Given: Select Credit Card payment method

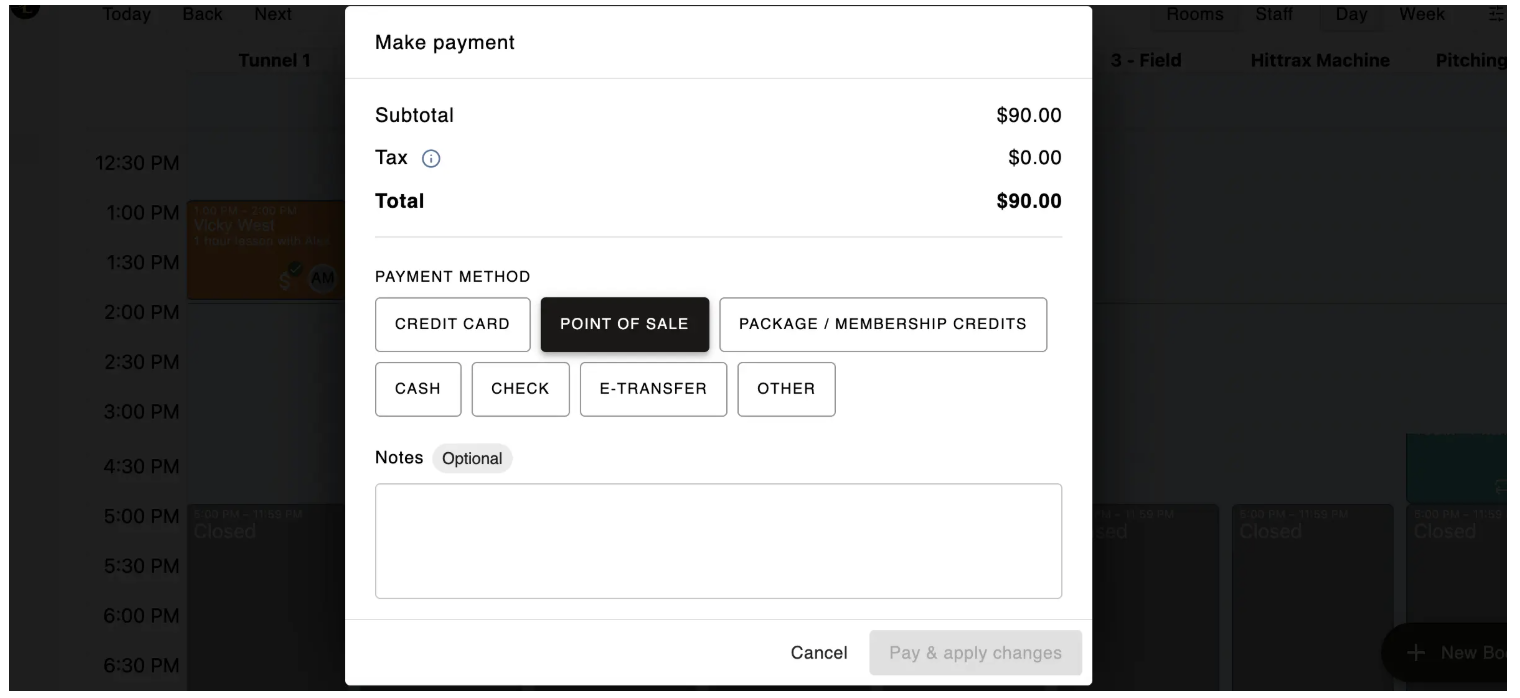Looking at the screenshot, I should [x=452, y=324].
